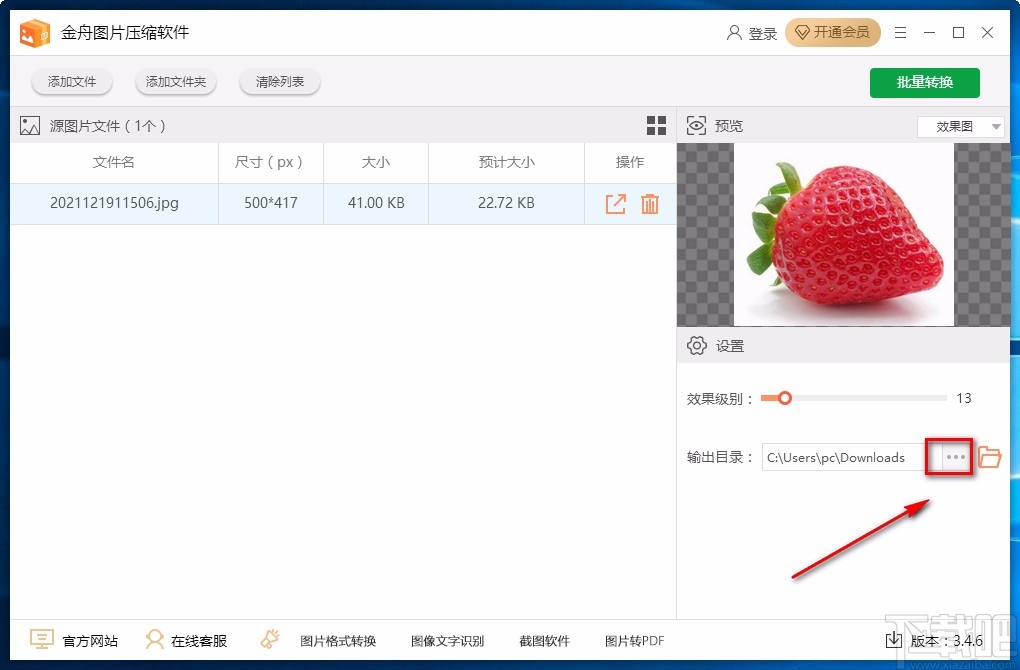Delete 20211121911506.jpg using the trash icon
This screenshot has height=670, width=1020.
[x=650, y=203]
